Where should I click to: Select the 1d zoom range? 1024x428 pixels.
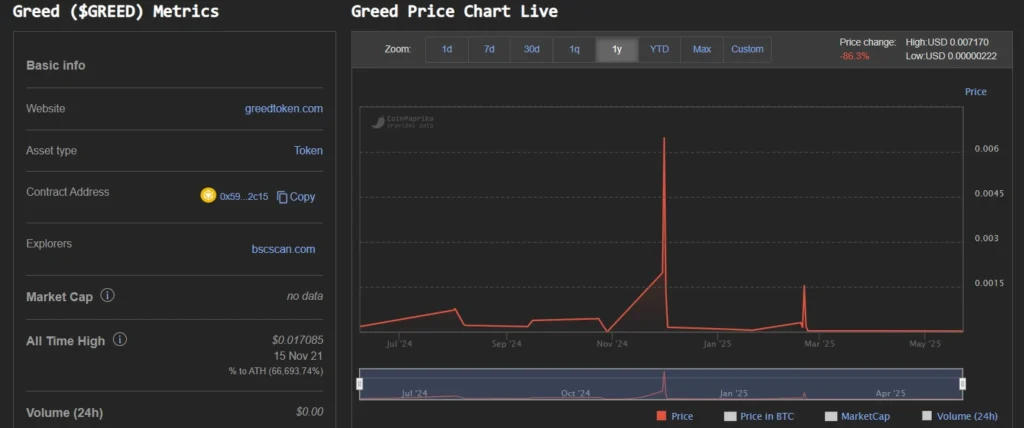click(x=447, y=49)
